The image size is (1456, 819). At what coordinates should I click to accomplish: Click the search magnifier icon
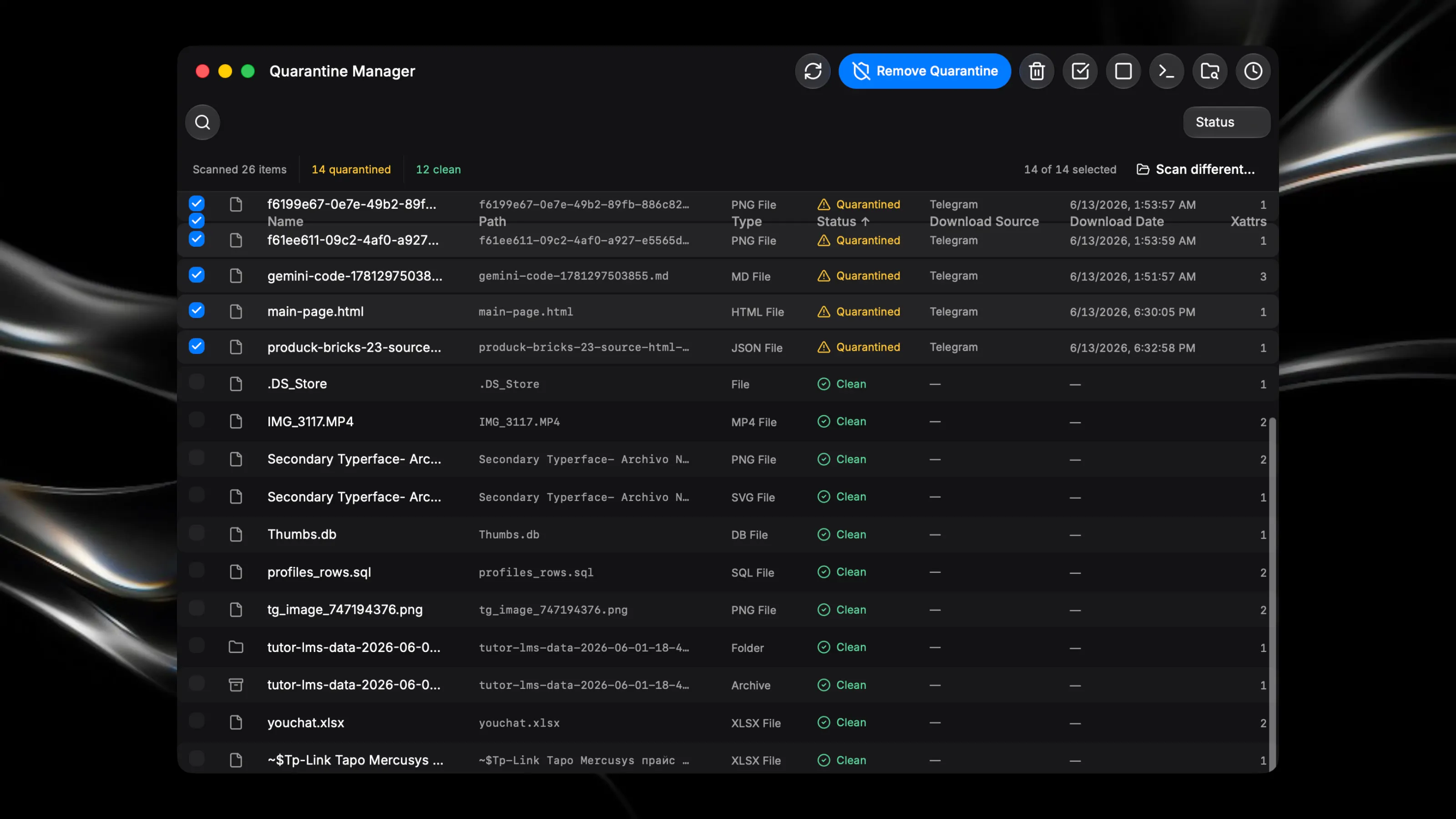coord(202,122)
